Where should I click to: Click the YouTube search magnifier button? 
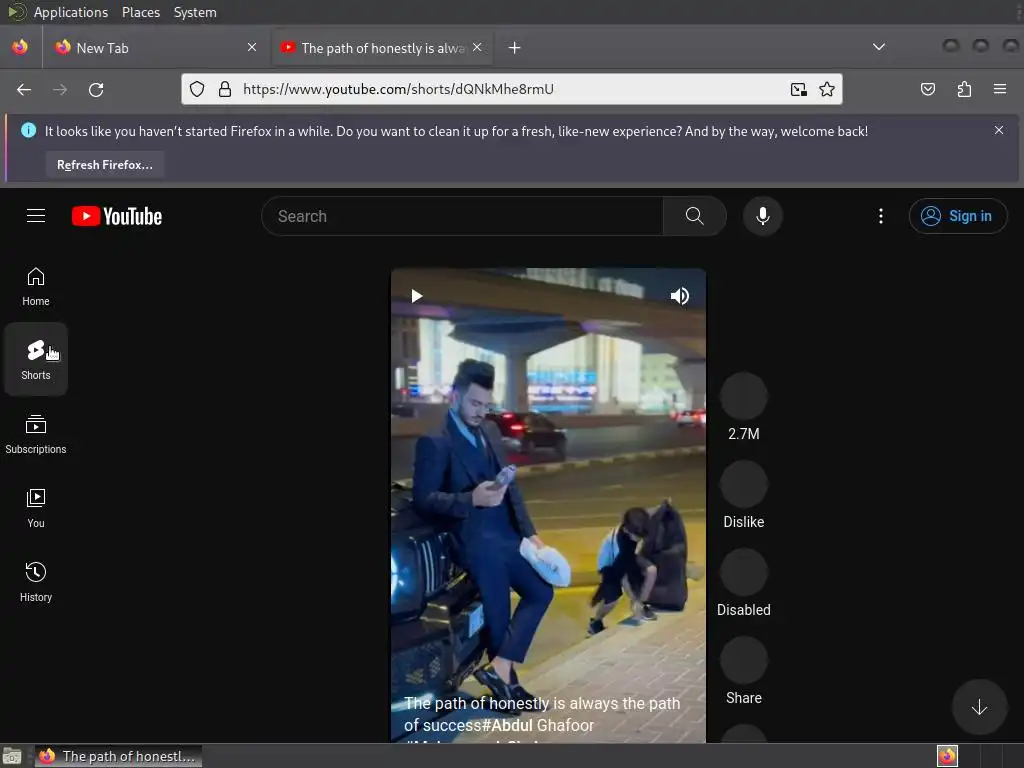(694, 216)
